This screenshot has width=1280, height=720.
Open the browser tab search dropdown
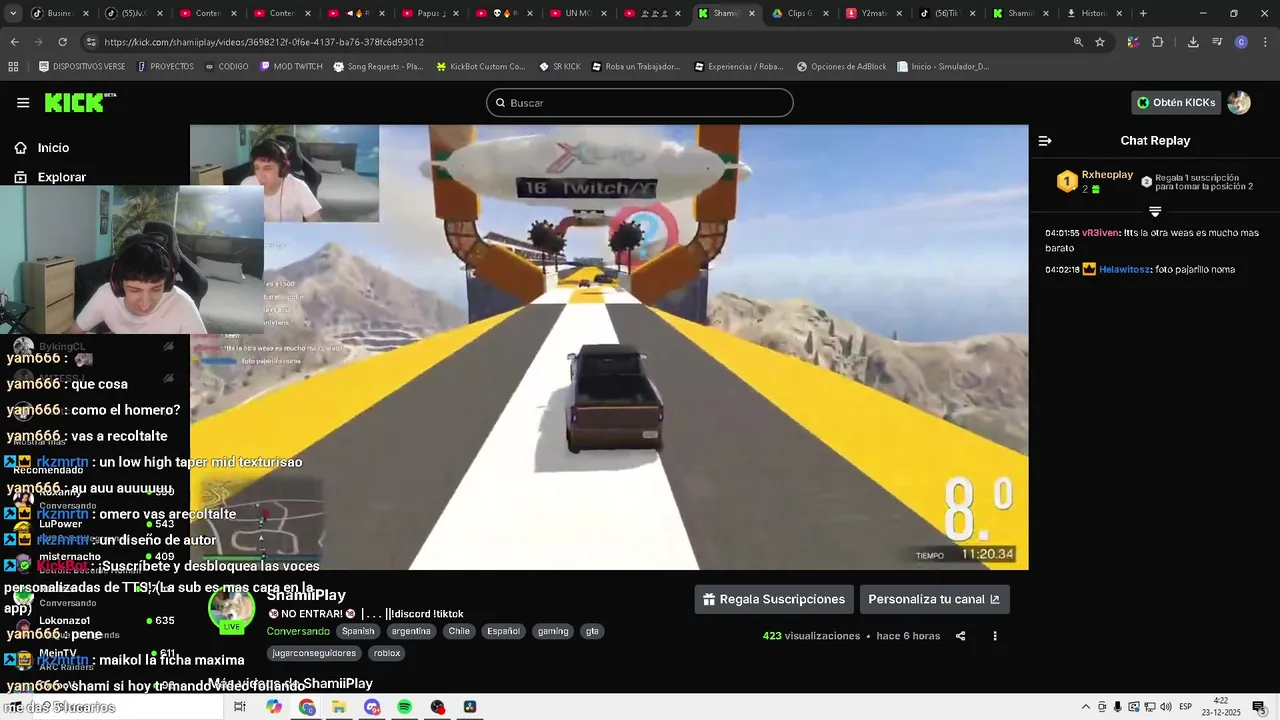14,13
